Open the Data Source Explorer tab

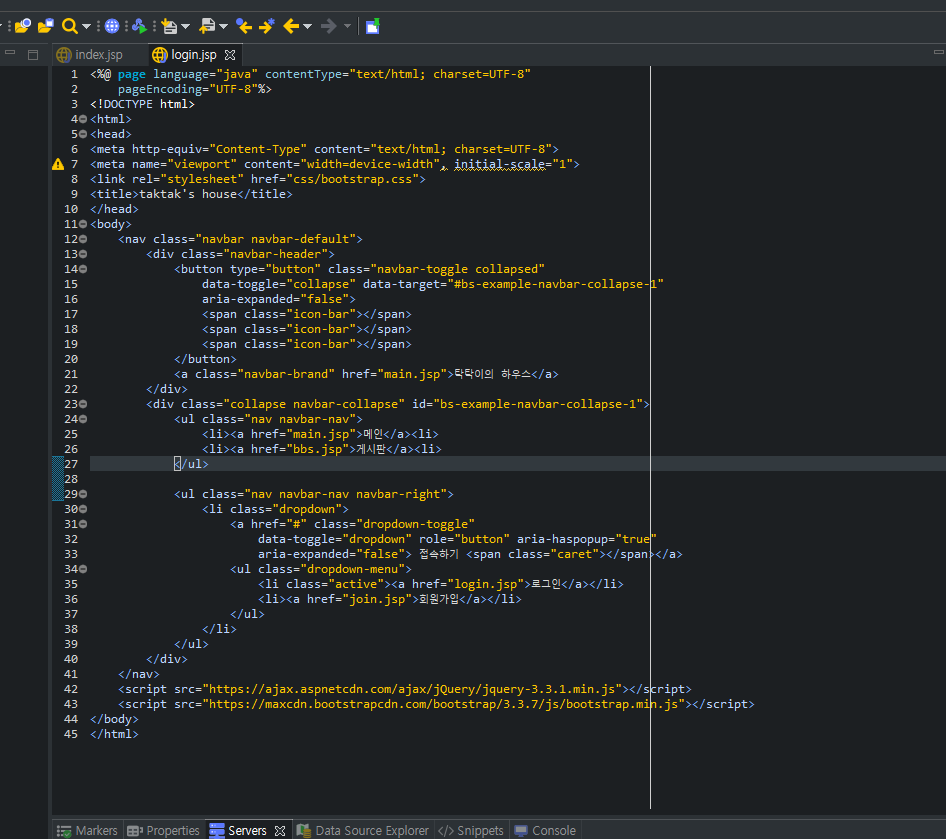coord(363,831)
